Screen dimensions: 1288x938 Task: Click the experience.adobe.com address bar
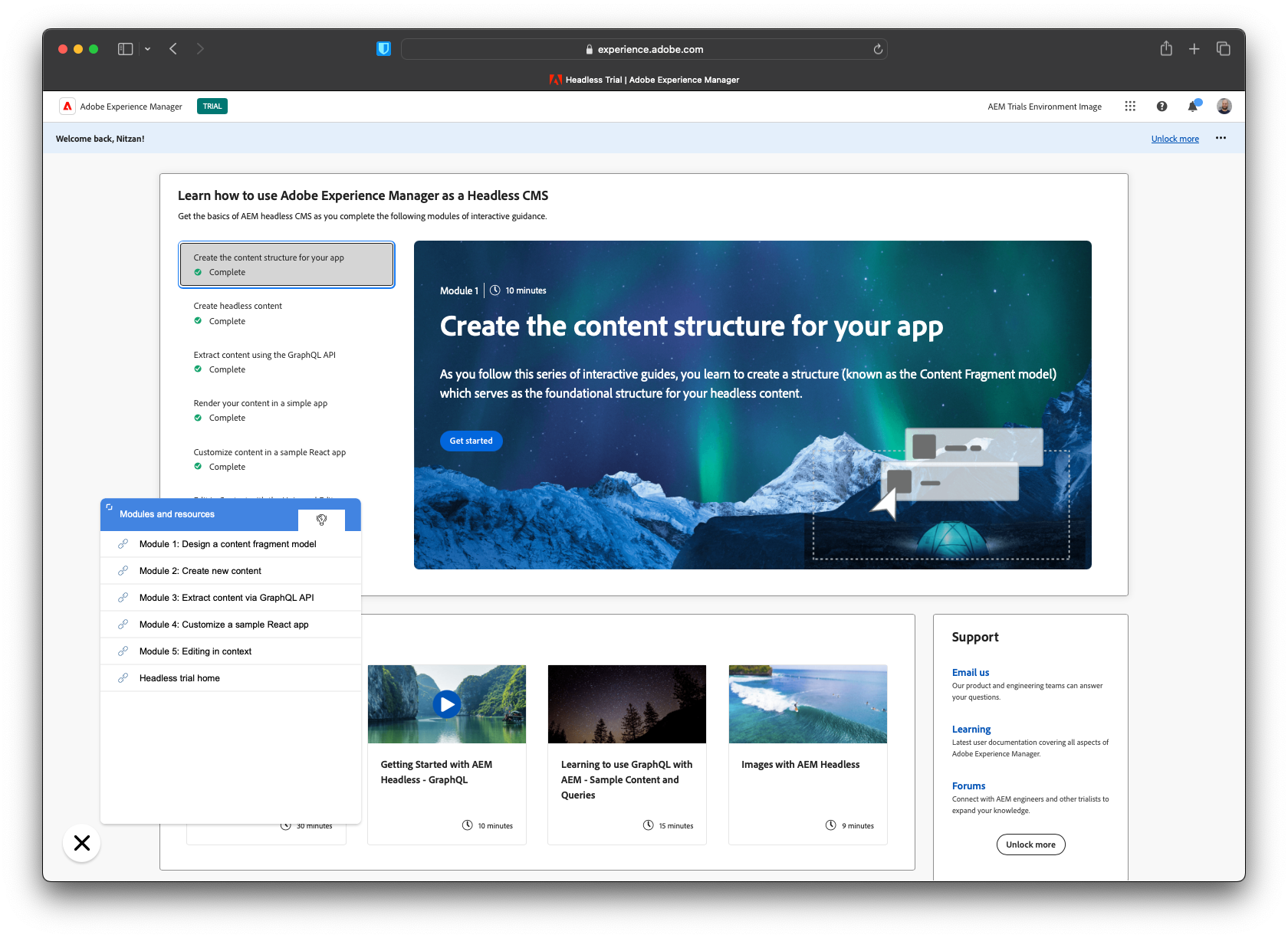(644, 49)
